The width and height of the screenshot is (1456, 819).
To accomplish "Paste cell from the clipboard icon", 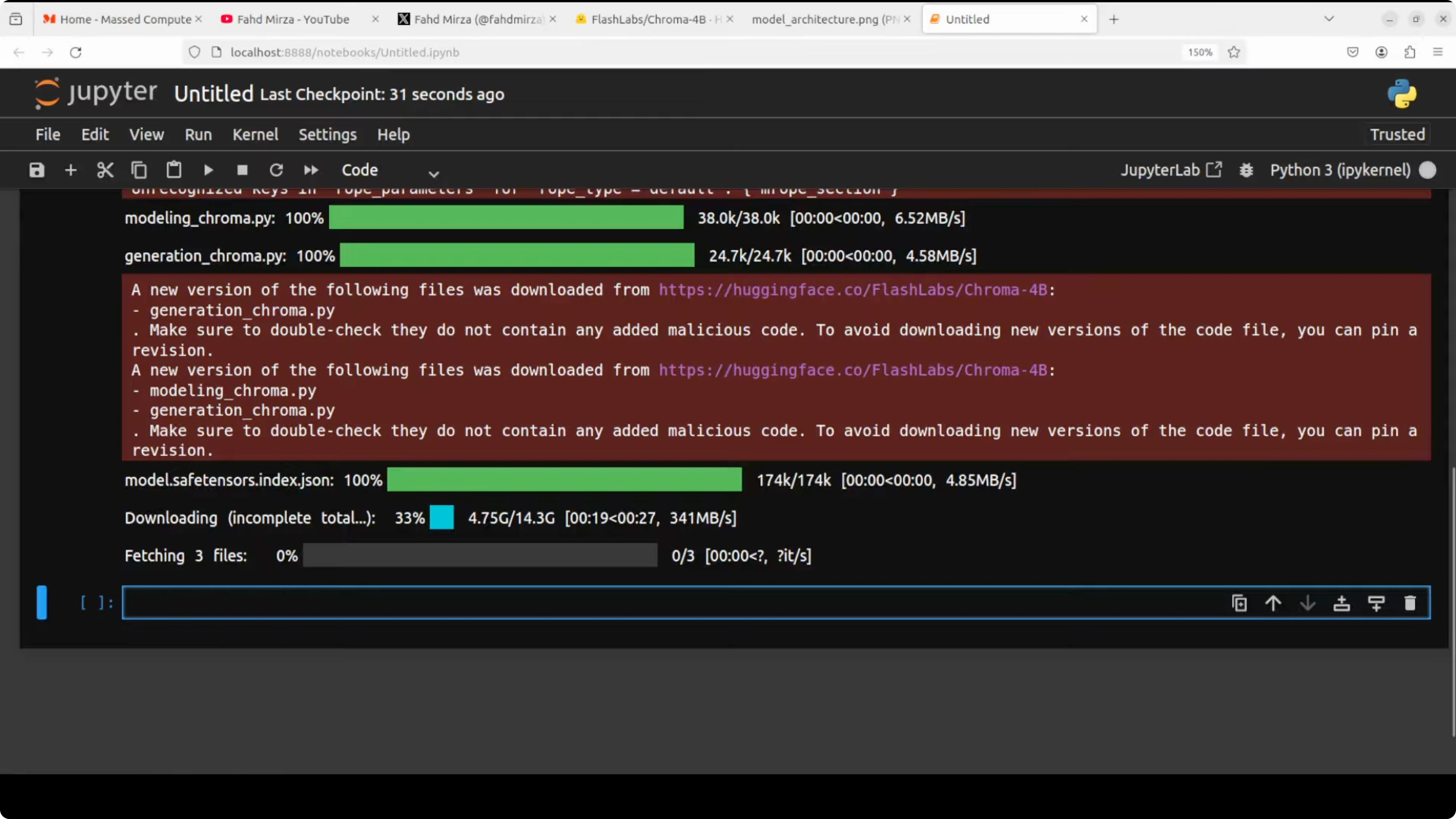I will (x=174, y=170).
